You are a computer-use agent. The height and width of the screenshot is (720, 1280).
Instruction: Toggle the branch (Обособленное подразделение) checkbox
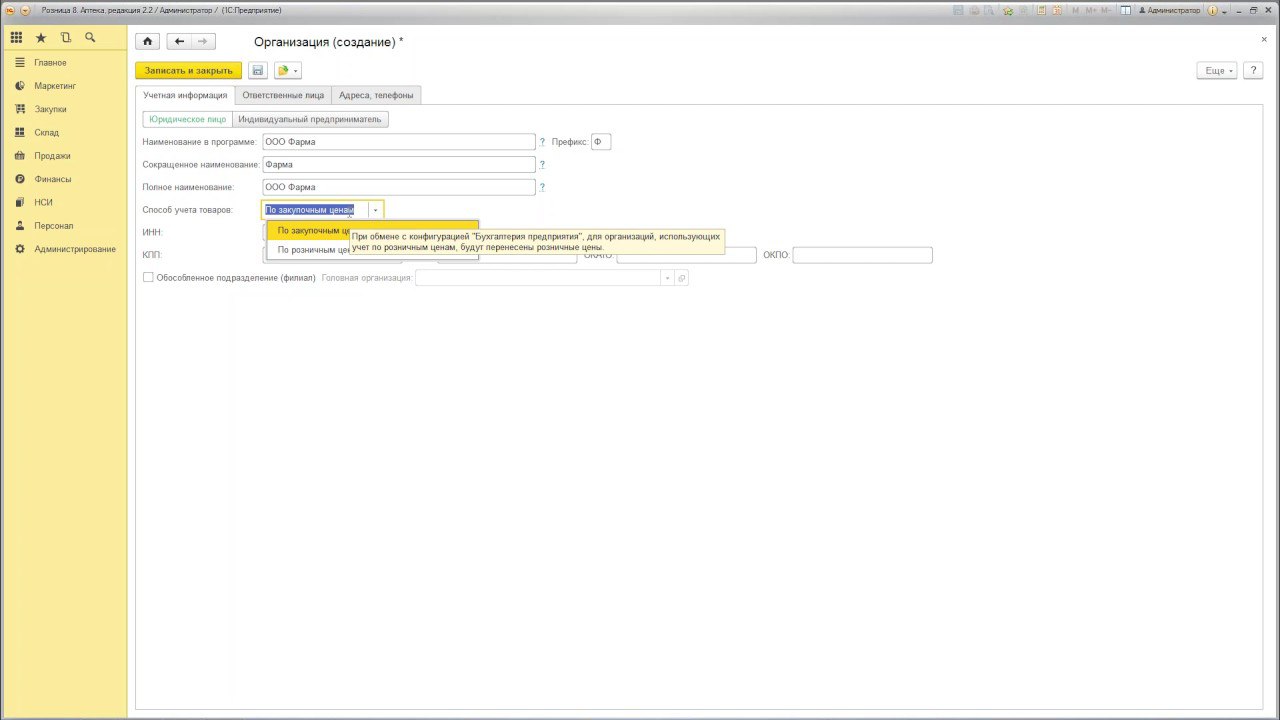[148, 278]
